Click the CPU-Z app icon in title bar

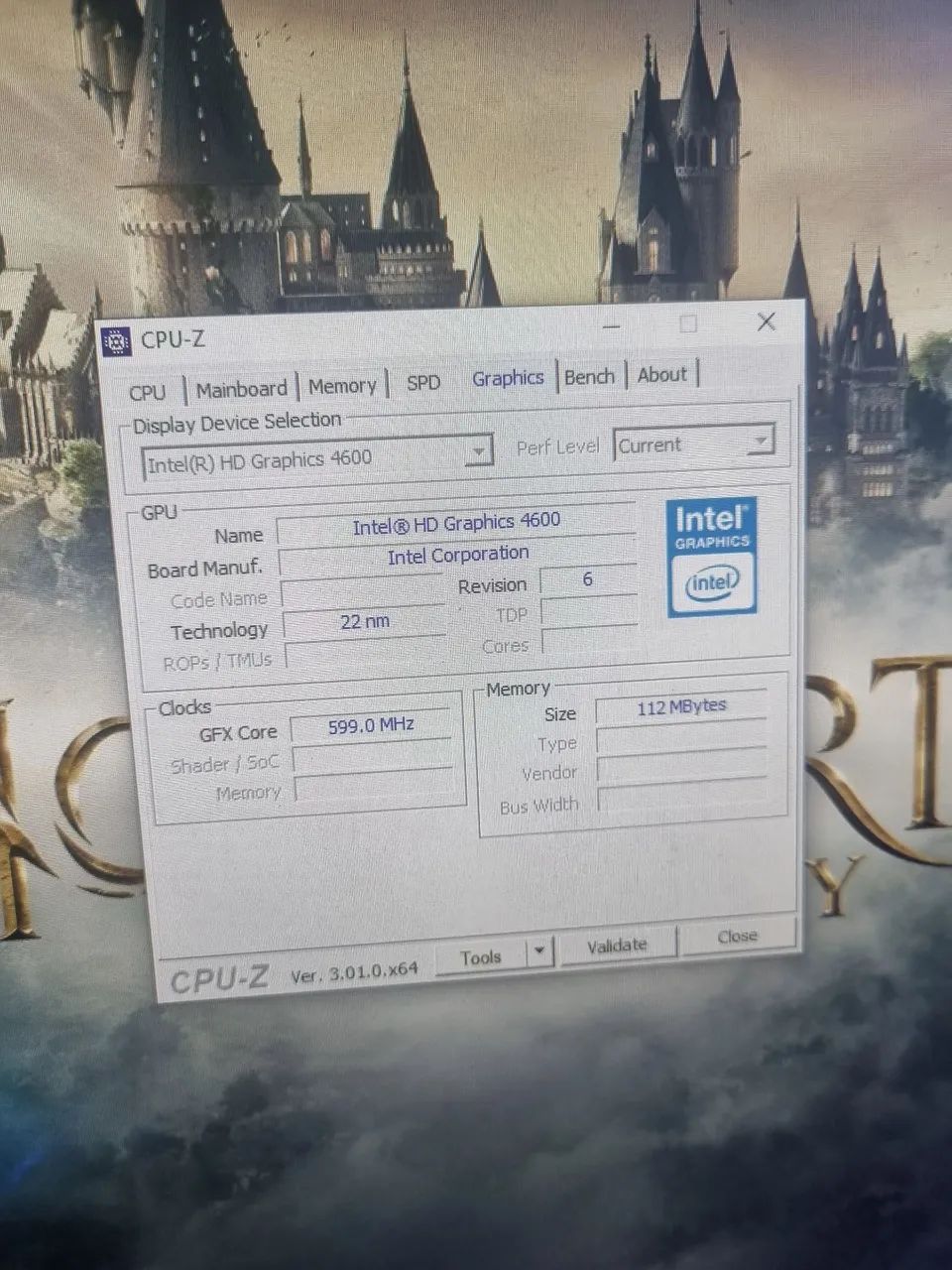(116, 340)
